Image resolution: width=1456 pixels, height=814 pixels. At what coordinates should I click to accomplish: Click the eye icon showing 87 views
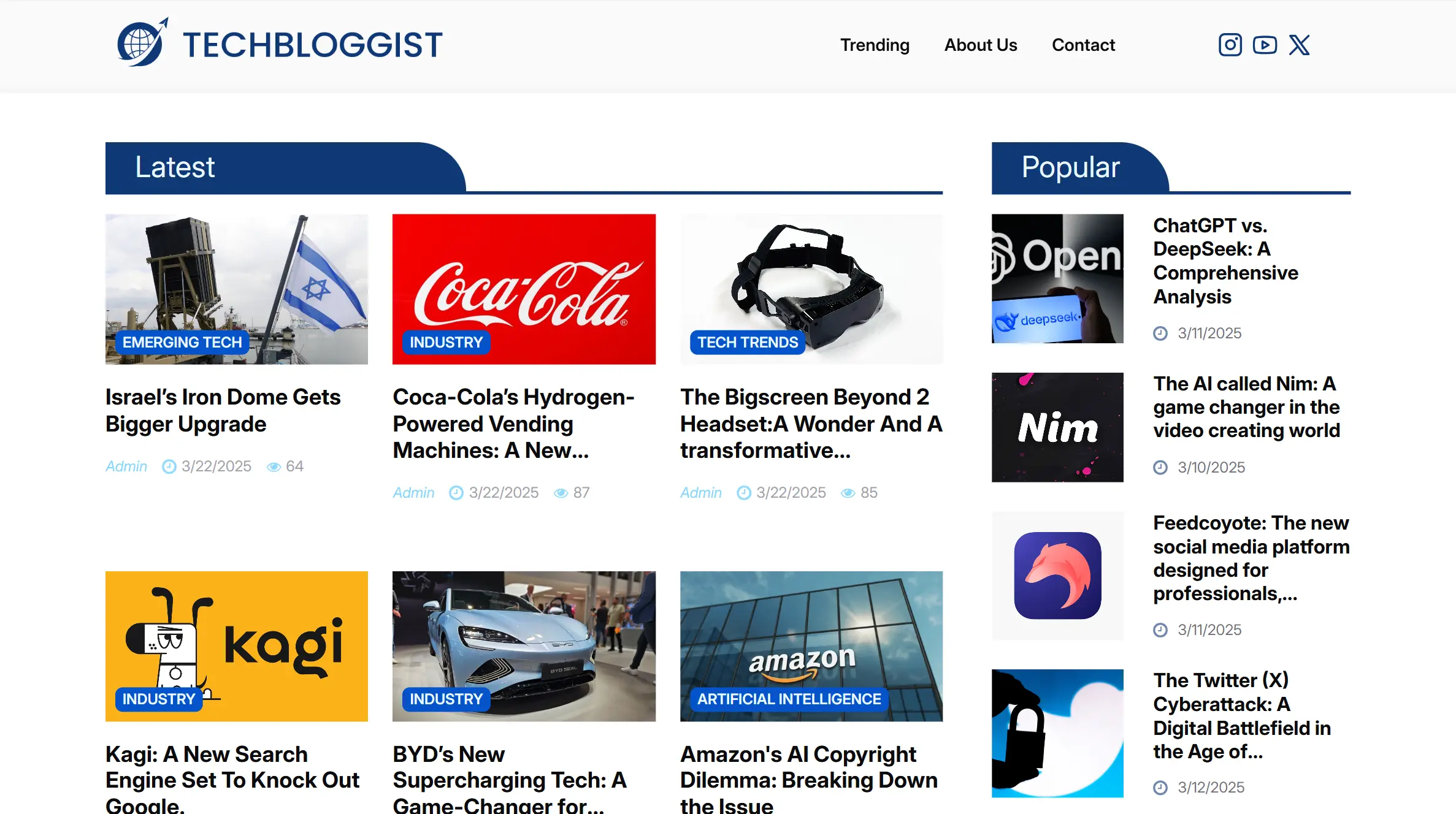point(561,492)
